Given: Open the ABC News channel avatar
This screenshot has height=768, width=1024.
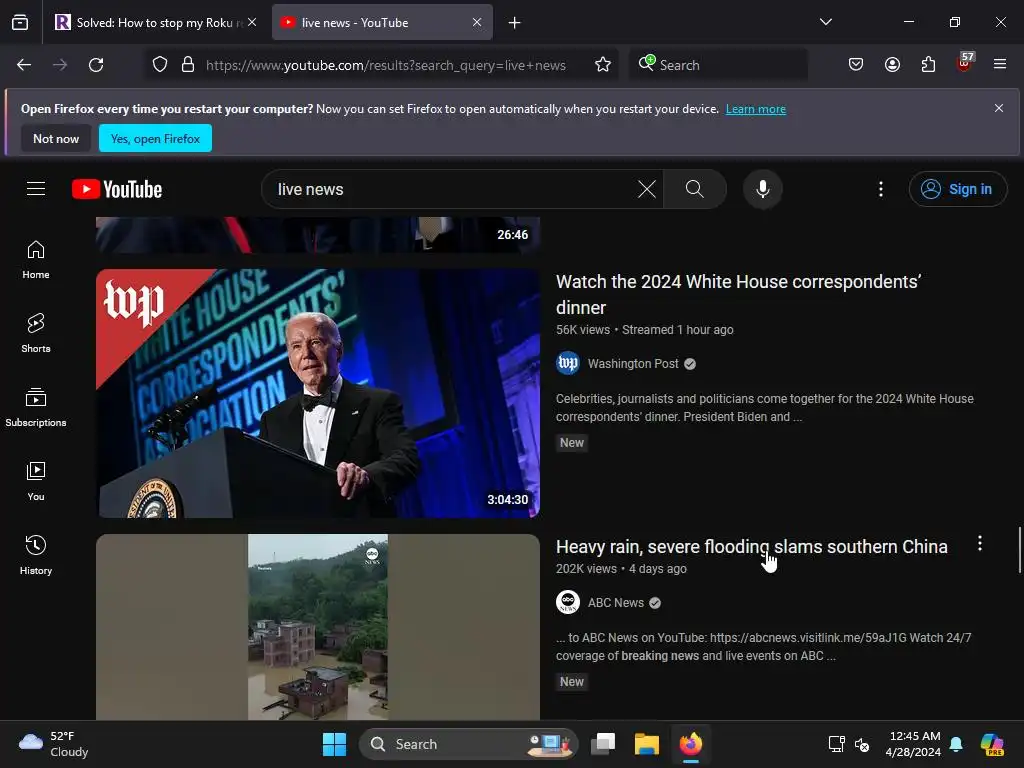Looking at the screenshot, I should tap(568, 602).
